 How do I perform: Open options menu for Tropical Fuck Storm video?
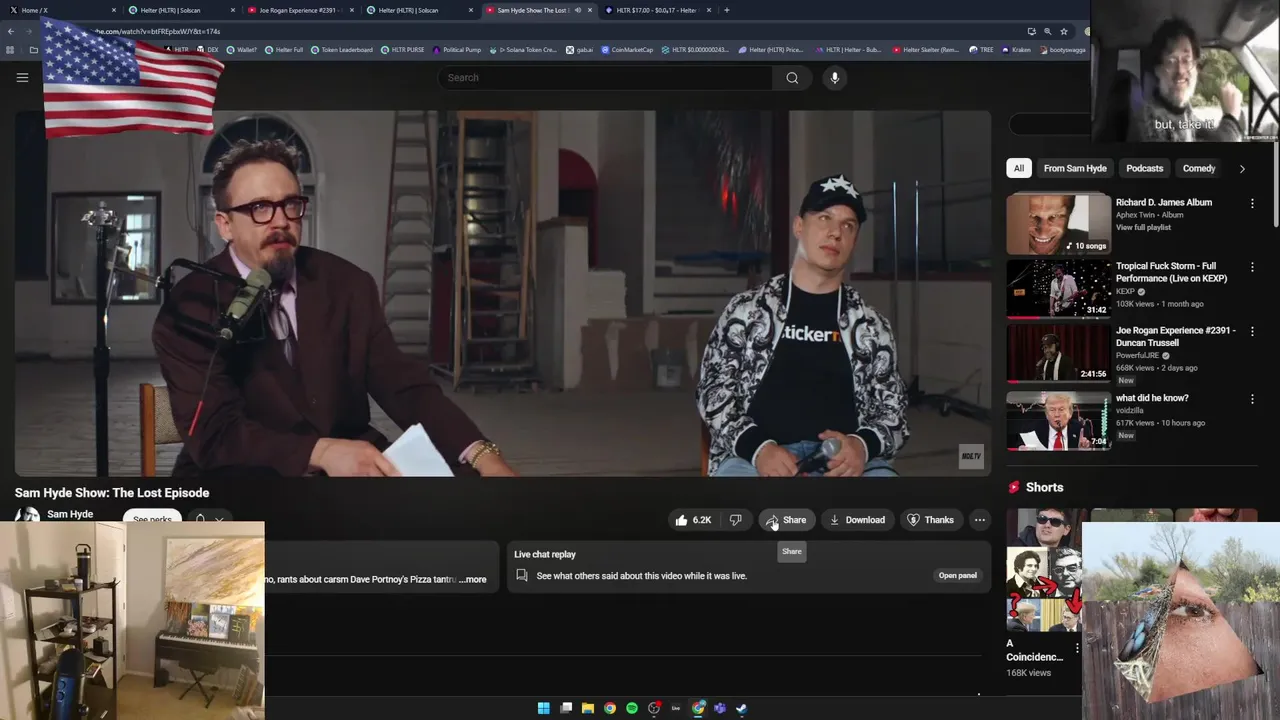pyautogui.click(x=1252, y=267)
